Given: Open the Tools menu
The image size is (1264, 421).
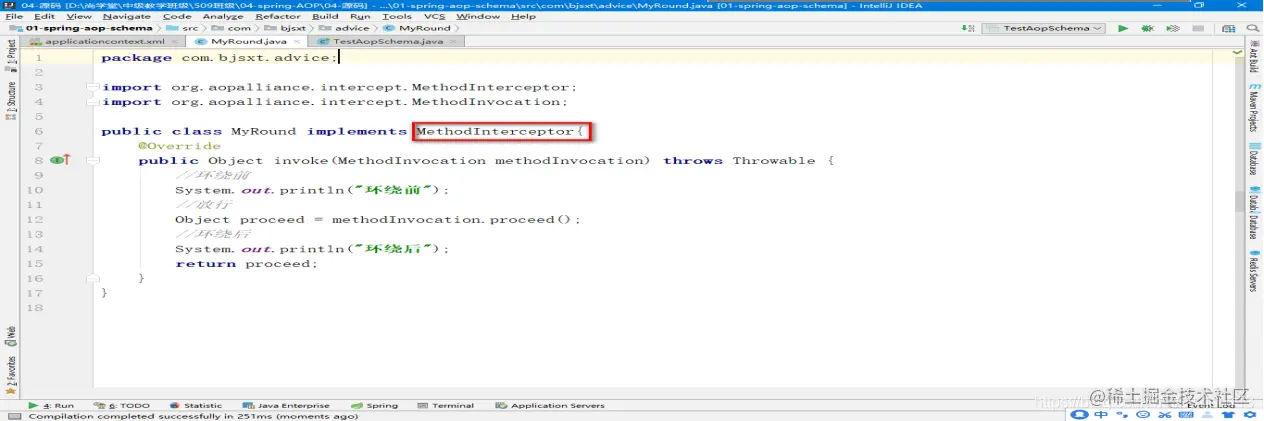Looking at the screenshot, I should [x=397, y=16].
